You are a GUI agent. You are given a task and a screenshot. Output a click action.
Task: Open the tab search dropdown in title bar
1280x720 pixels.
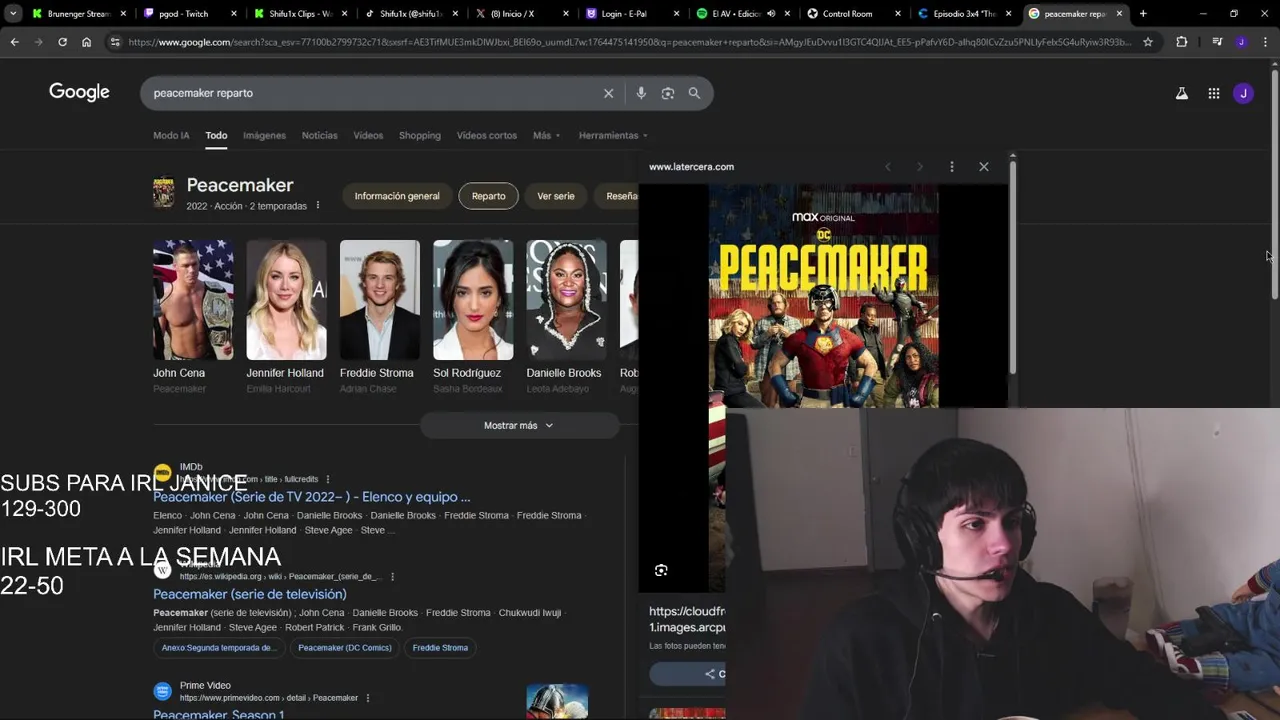13,14
